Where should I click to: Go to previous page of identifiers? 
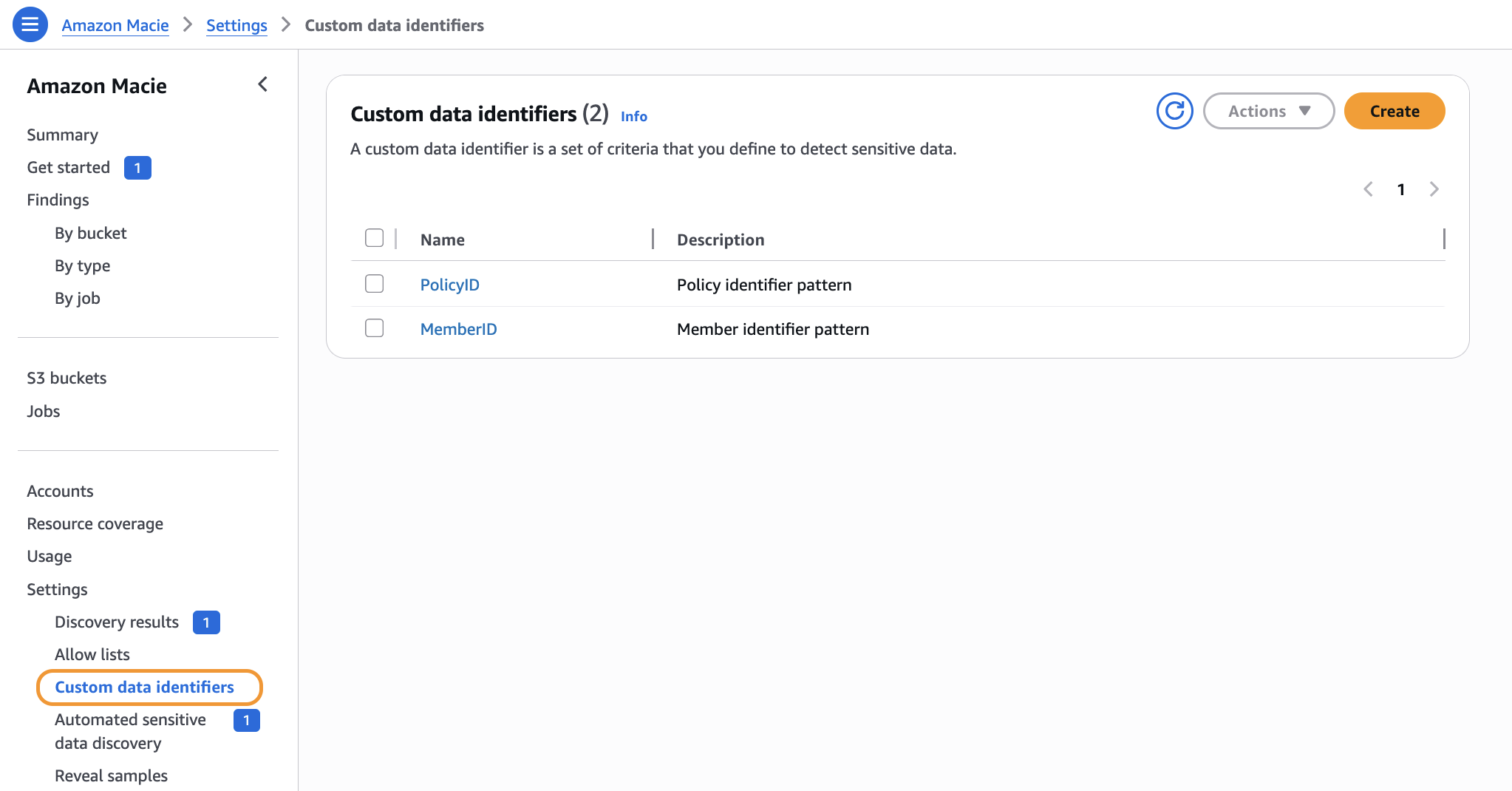pyautogui.click(x=1368, y=189)
